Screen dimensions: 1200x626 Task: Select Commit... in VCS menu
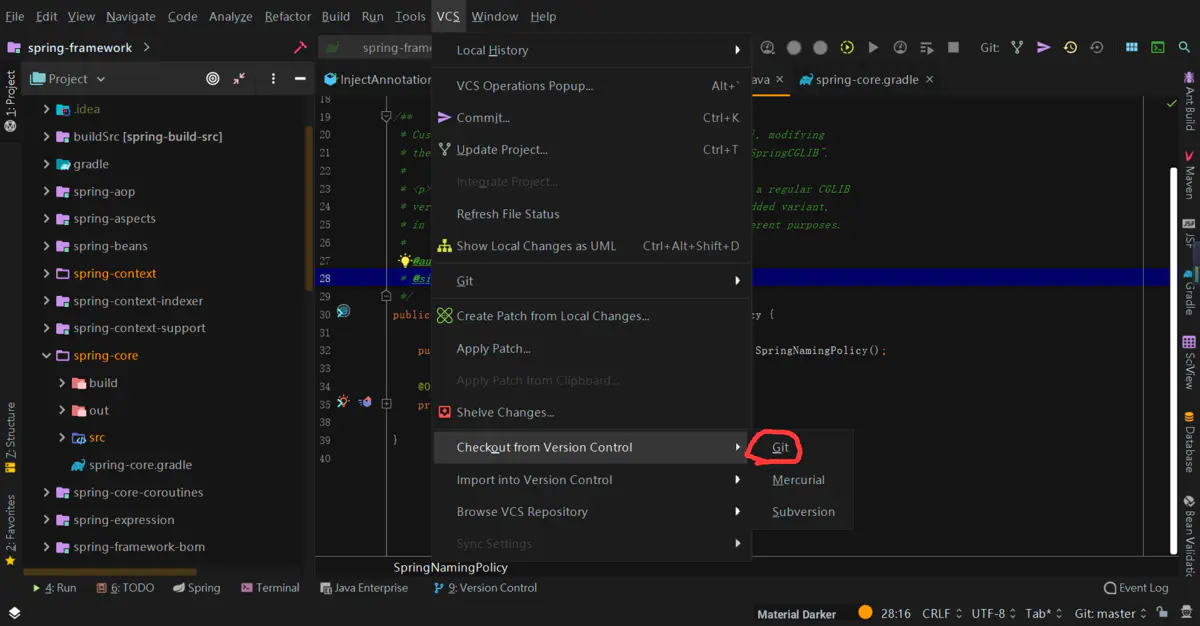coord(591,118)
